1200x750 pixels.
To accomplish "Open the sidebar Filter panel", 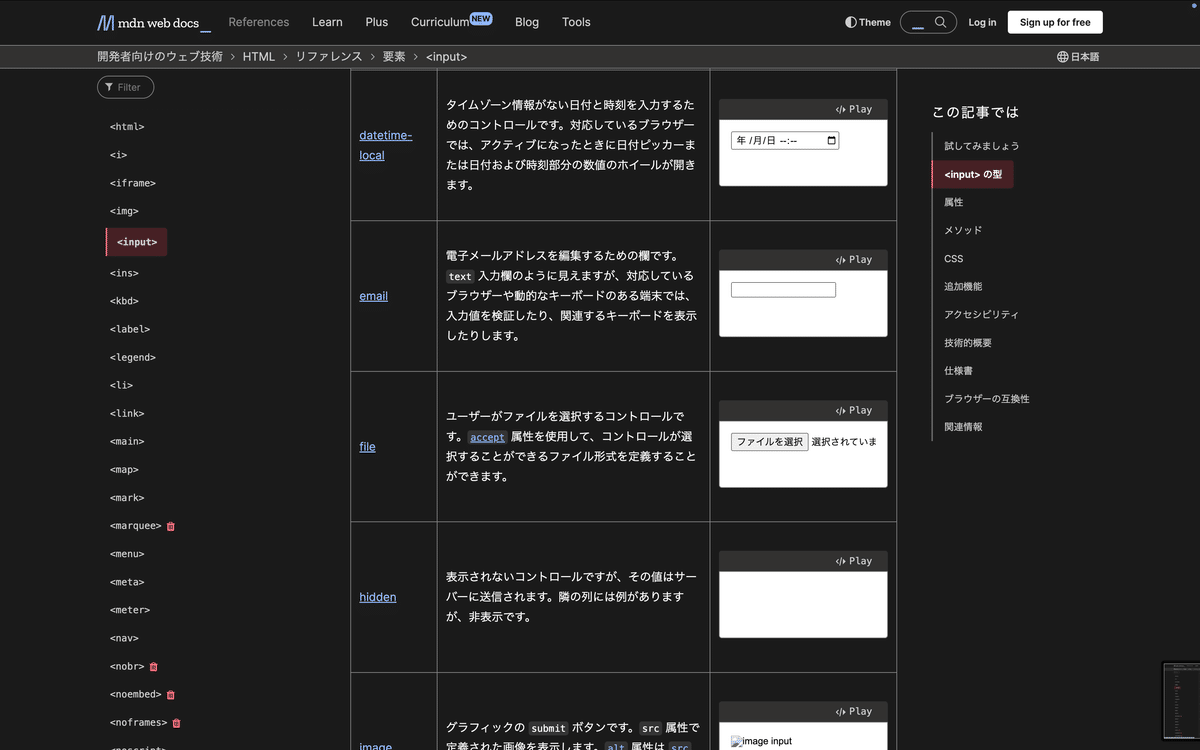I will [125, 87].
